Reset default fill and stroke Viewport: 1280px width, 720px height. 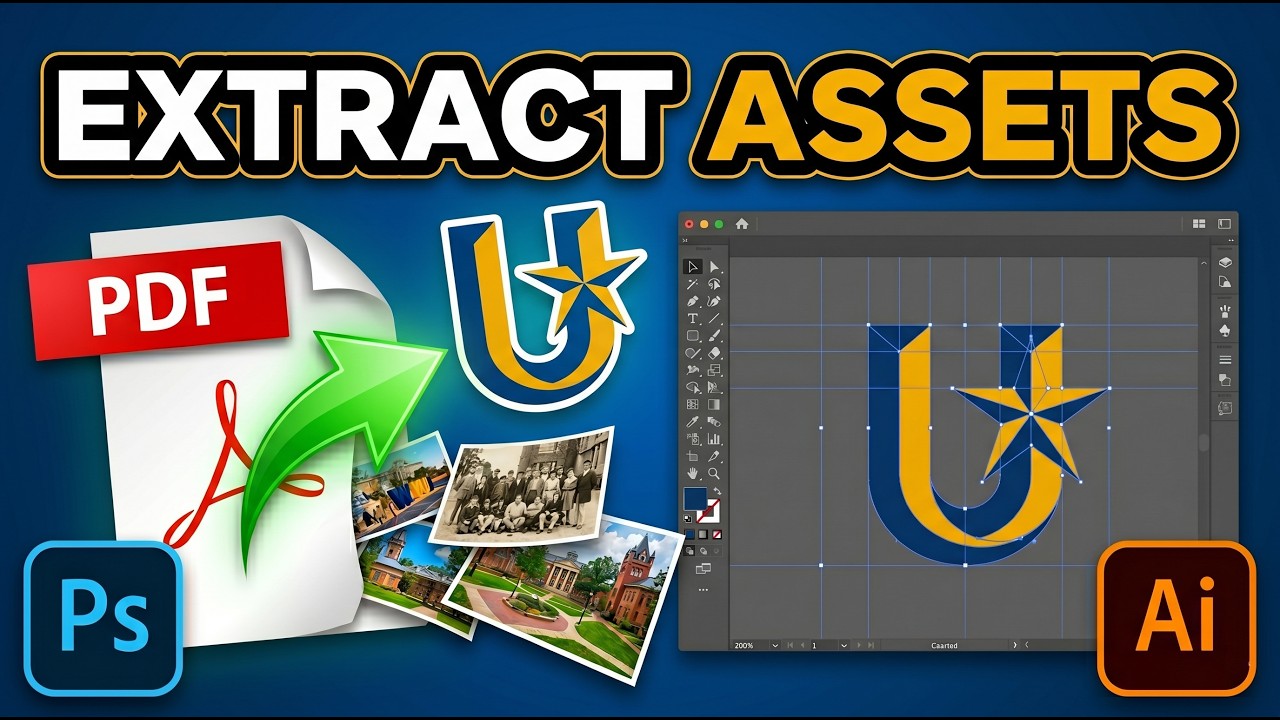pos(688,518)
